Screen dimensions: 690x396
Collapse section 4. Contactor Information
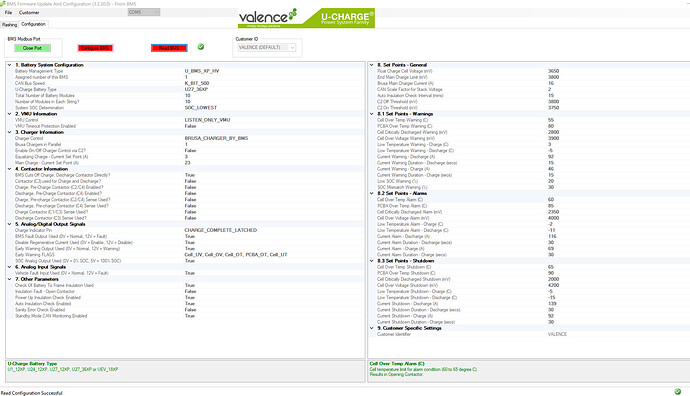coord(10,169)
